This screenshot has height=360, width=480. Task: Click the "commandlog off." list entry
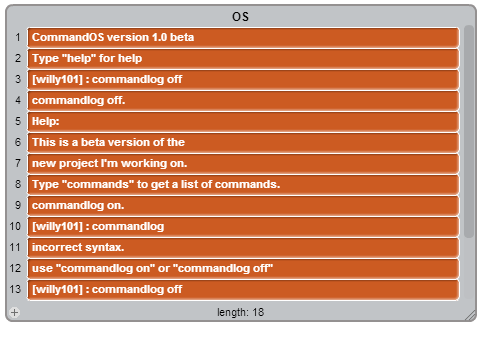coord(243,100)
